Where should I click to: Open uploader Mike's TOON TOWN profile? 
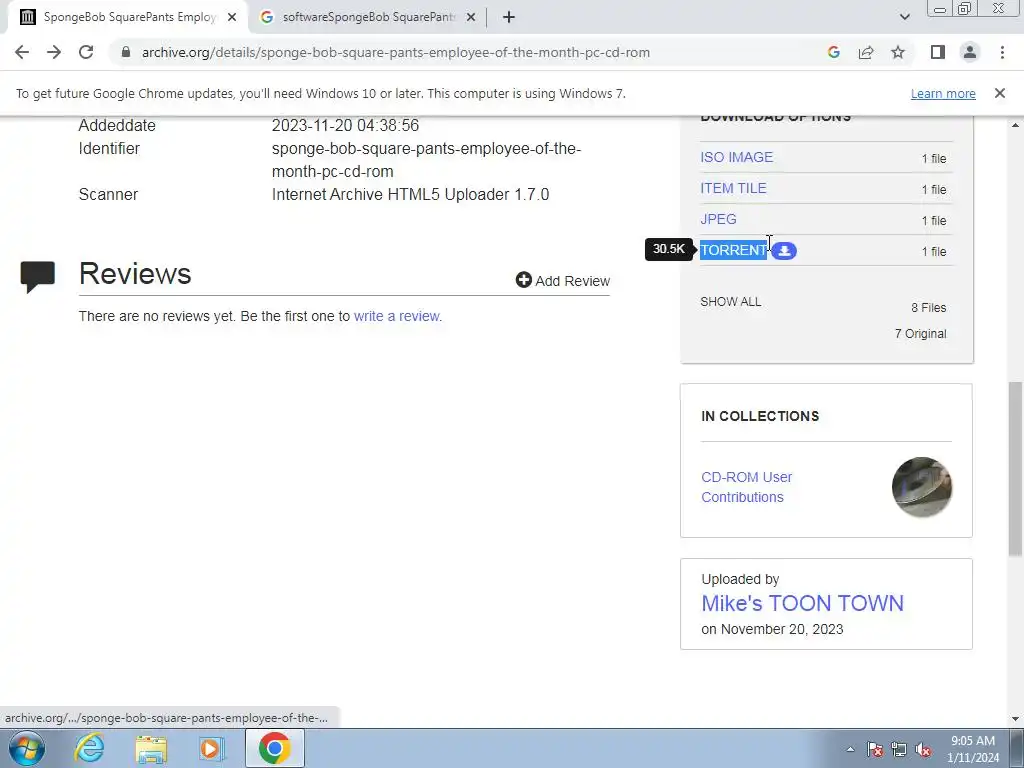[803, 603]
